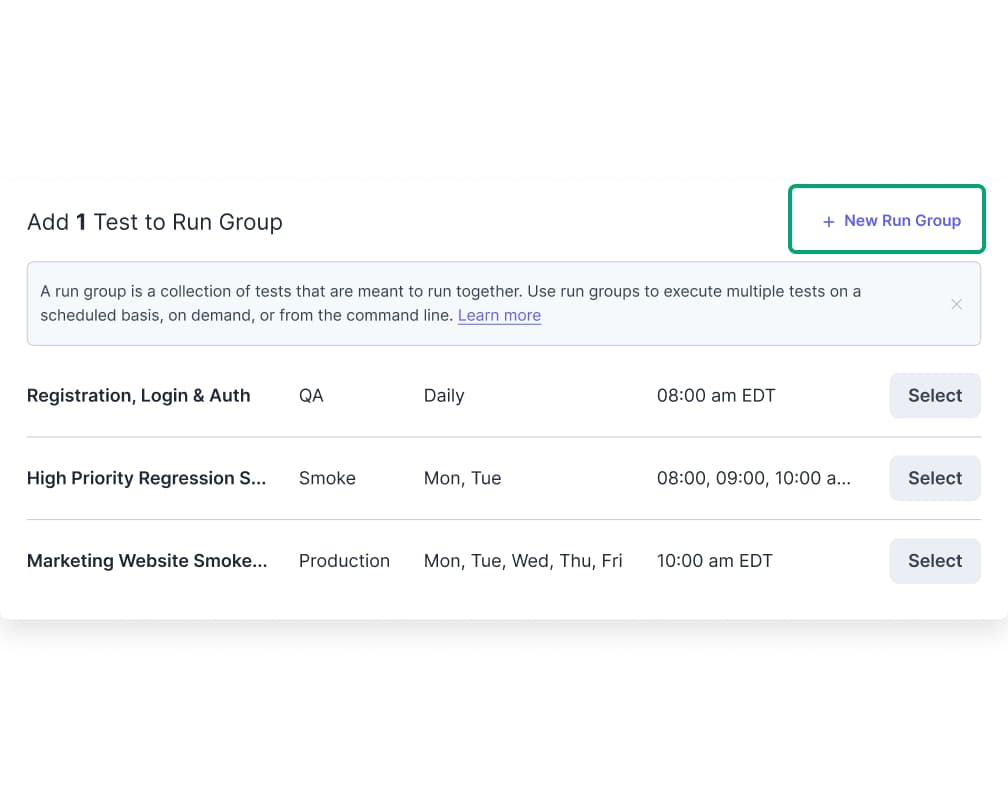Click the 08:00, 09:00, 10:00 a... times

[x=753, y=478]
